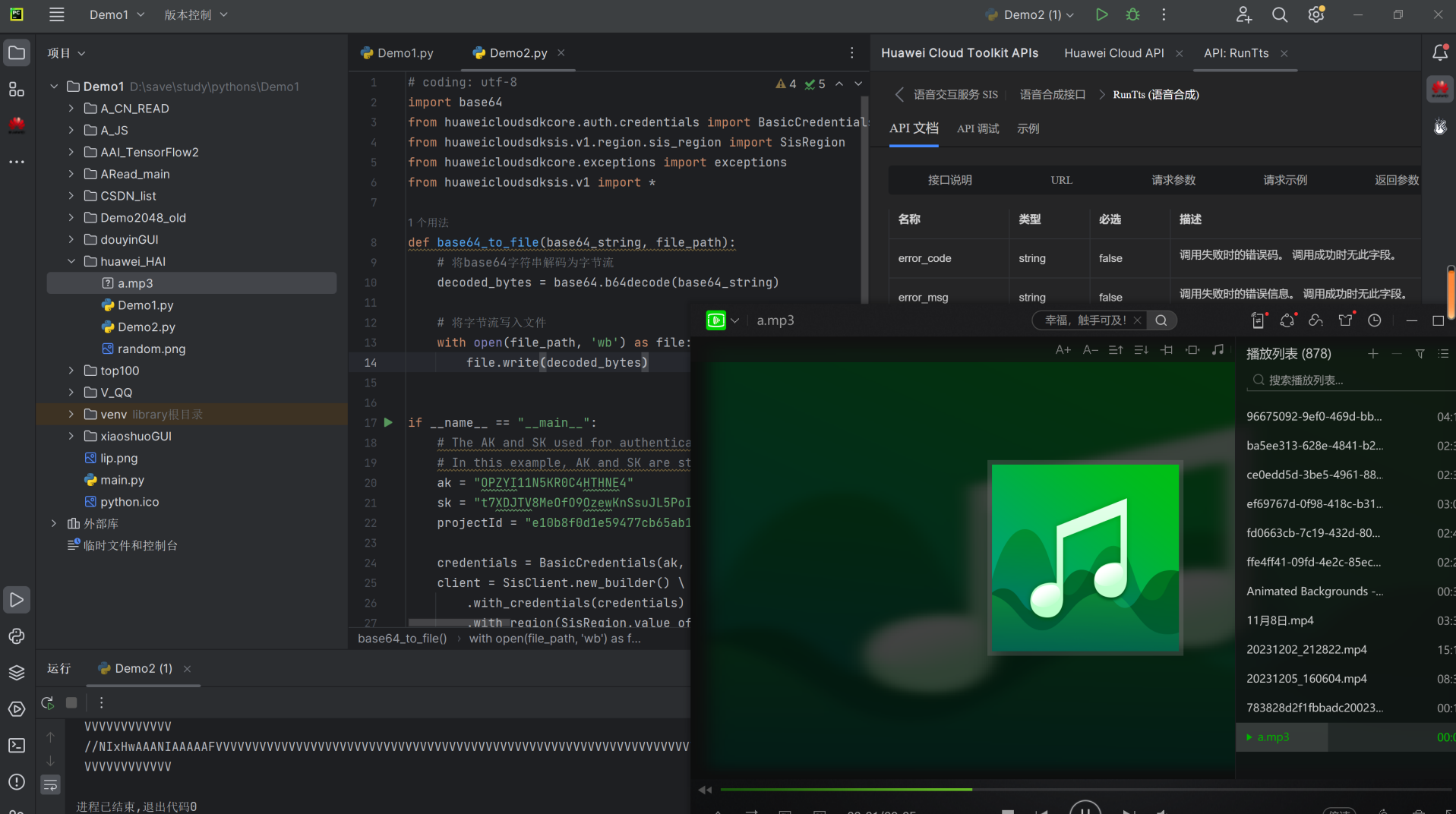Image resolution: width=1456 pixels, height=814 pixels.
Task: Select the URL section tab
Action: click(1061, 180)
